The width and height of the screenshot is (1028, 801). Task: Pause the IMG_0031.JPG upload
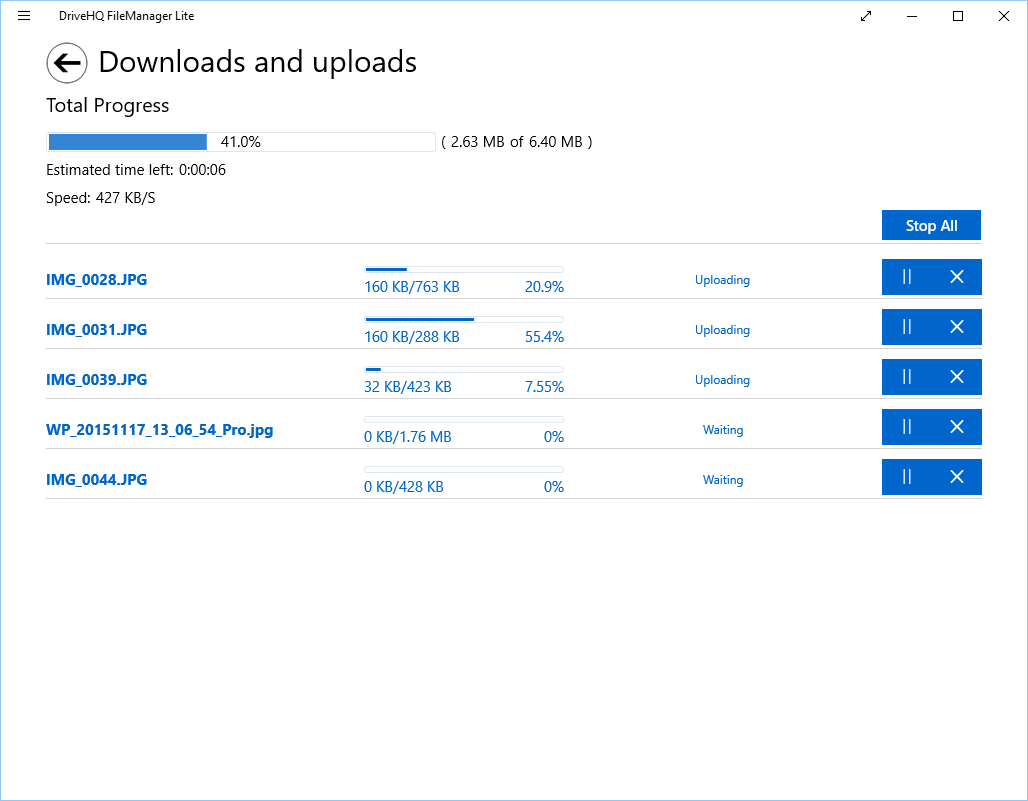coord(906,327)
